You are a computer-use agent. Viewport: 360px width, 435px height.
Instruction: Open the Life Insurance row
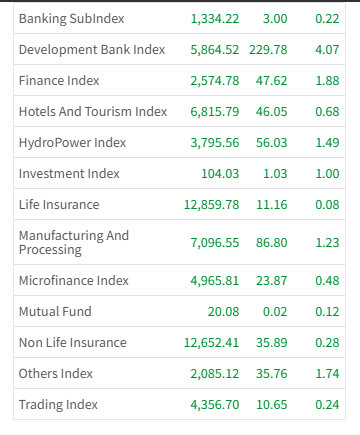tap(179, 204)
